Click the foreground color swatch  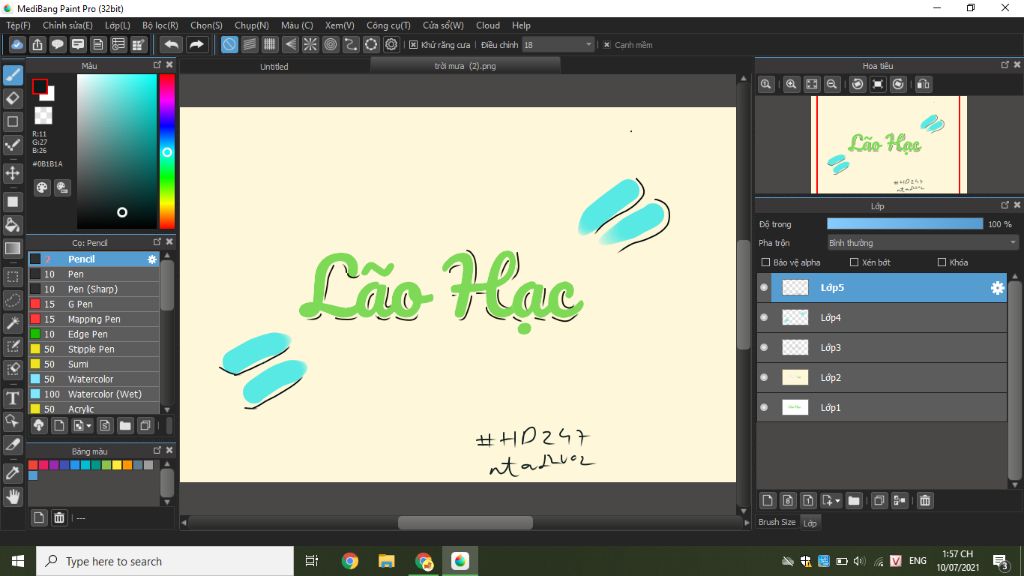click(x=40, y=86)
